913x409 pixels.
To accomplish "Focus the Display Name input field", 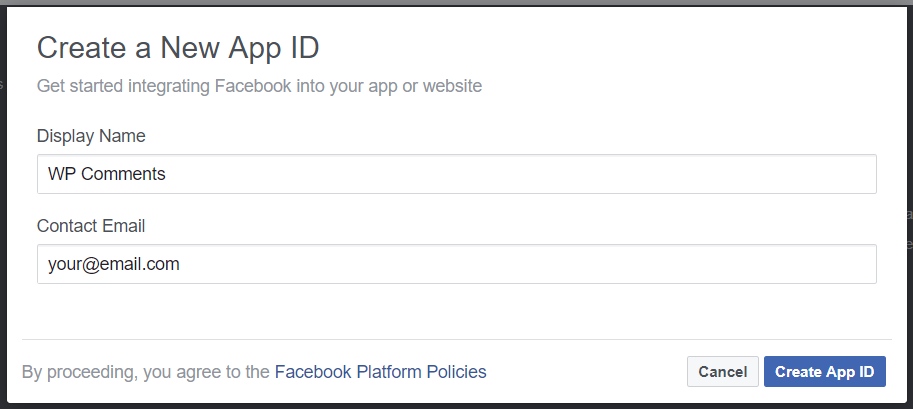I will (456, 174).
